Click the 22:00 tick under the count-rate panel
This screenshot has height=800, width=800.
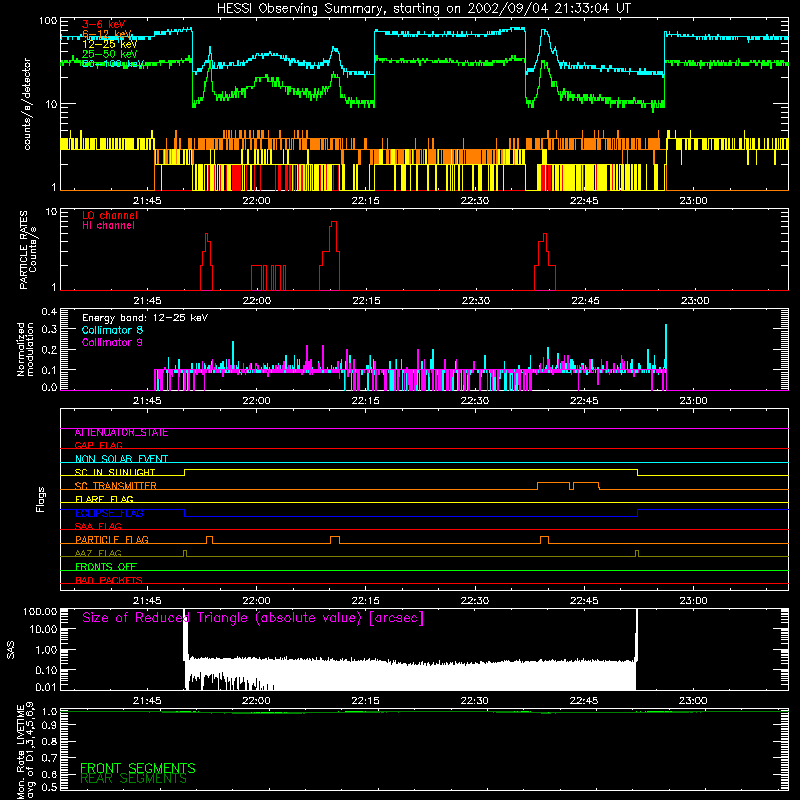(x=256, y=201)
